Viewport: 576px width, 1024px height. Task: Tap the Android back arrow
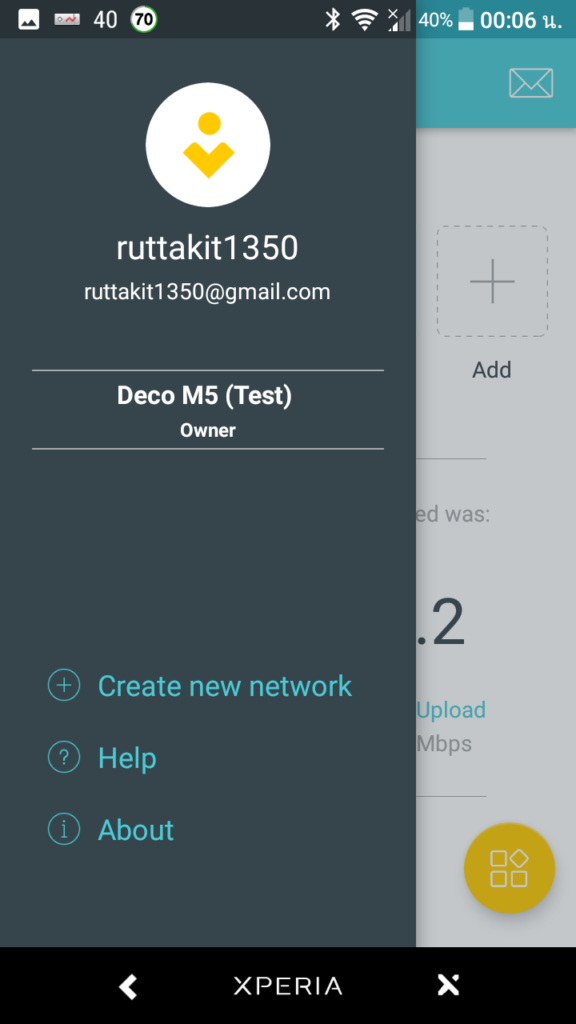(x=128, y=986)
